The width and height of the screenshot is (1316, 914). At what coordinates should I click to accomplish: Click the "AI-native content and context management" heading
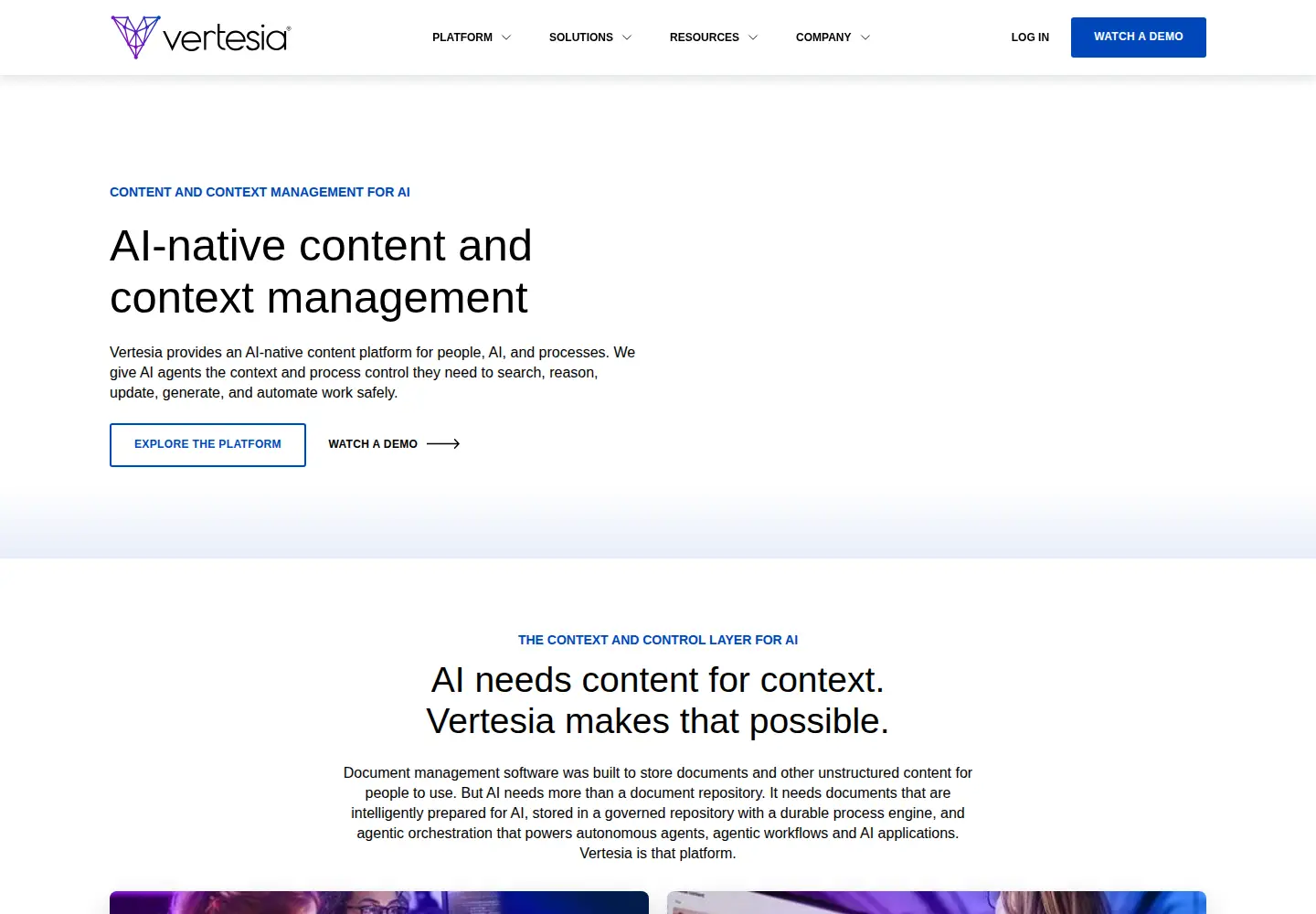(321, 271)
